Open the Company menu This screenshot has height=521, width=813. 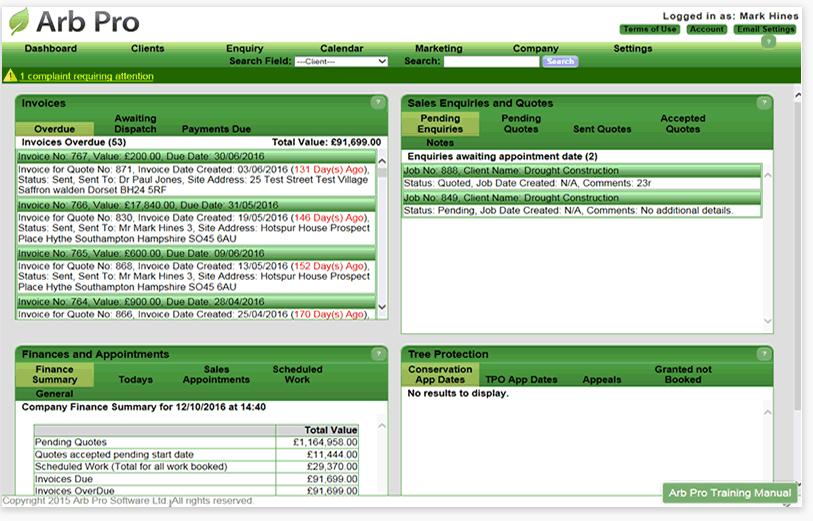click(x=536, y=48)
